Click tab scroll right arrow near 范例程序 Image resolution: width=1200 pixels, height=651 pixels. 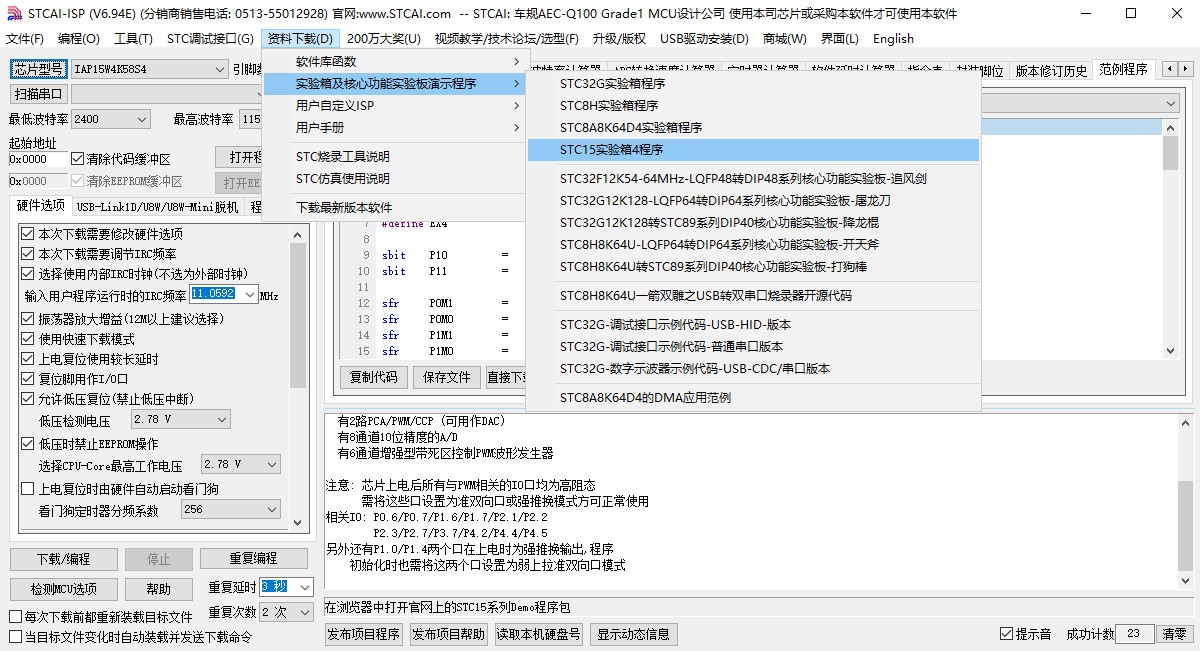(1183, 70)
